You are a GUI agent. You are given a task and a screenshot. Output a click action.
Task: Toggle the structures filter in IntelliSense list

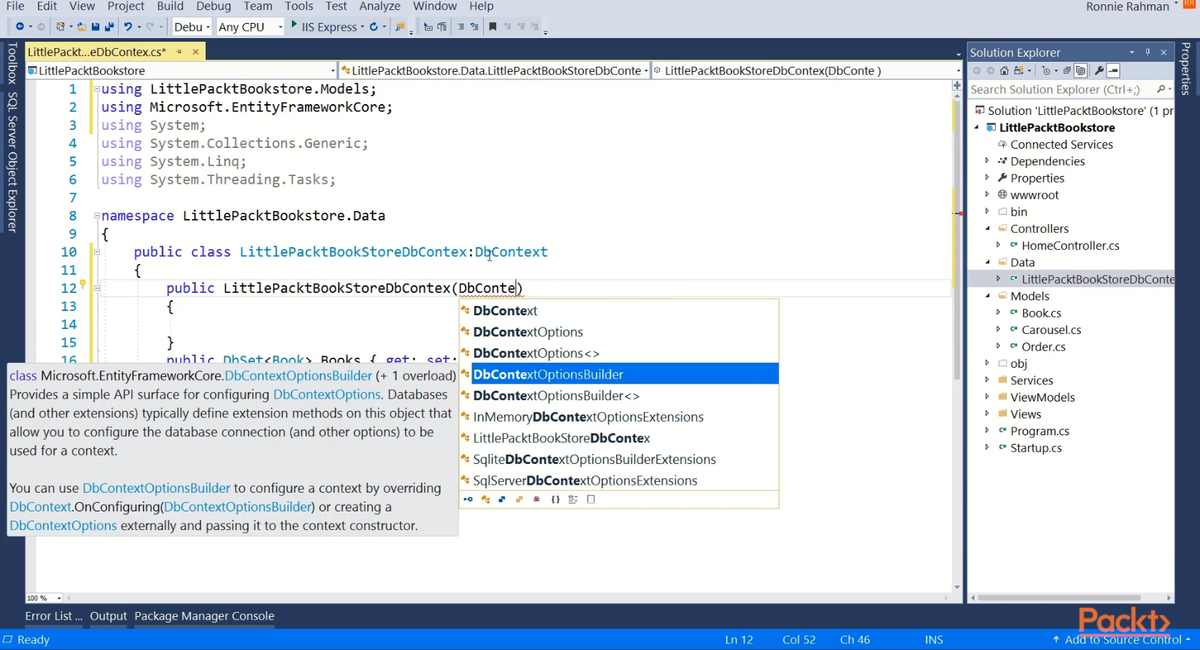[x=502, y=499]
